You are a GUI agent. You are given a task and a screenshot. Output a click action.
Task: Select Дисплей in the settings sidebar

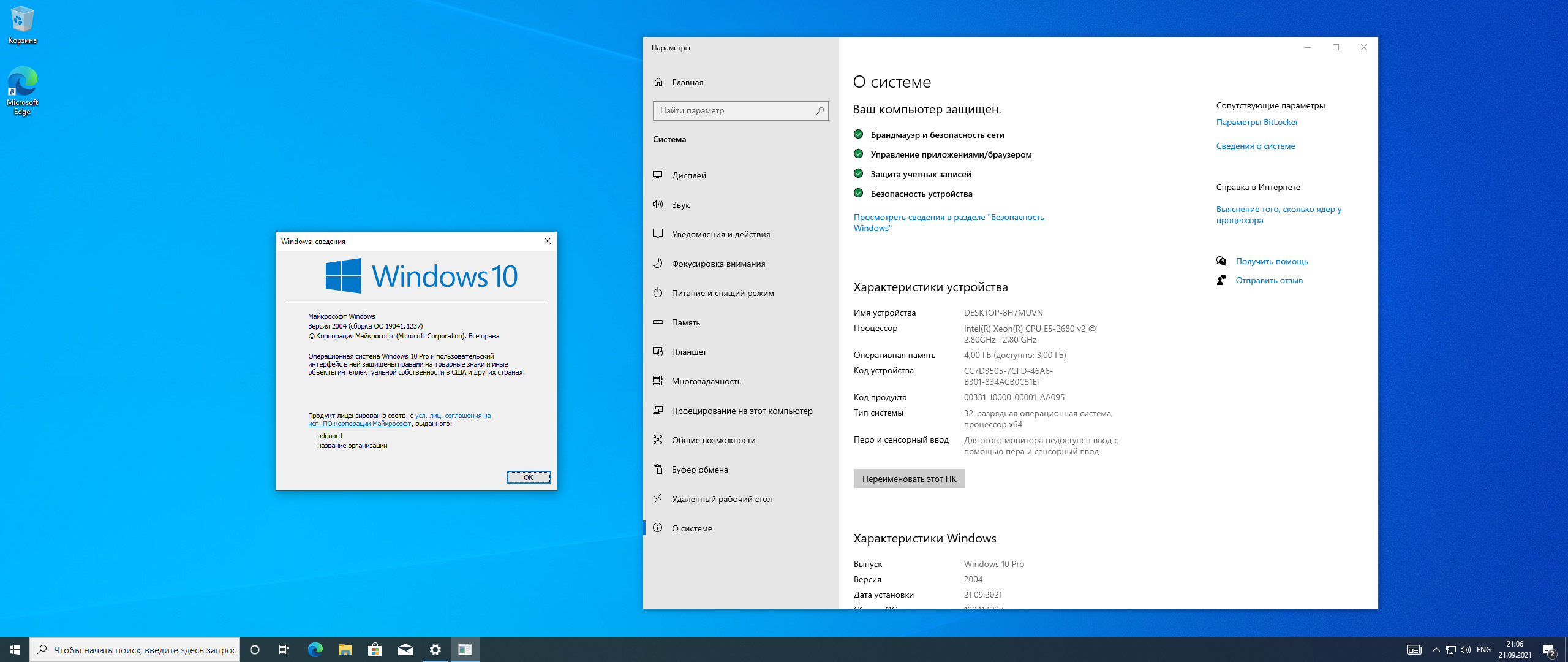click(x=741, y=175)
